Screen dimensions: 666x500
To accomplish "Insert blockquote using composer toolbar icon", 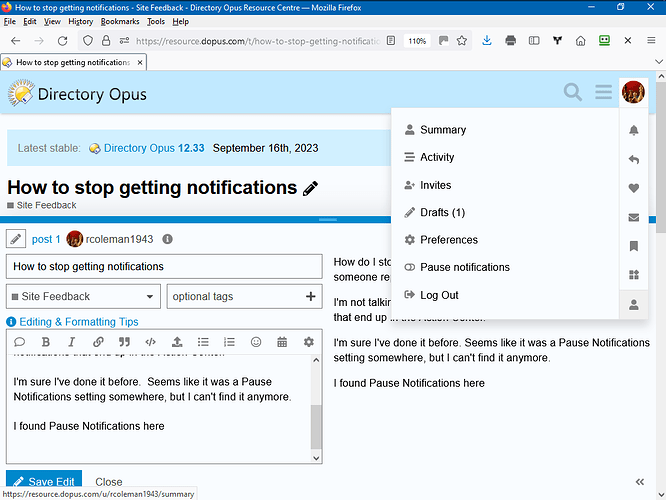I will pyautogui.click(x=124, y=342).
